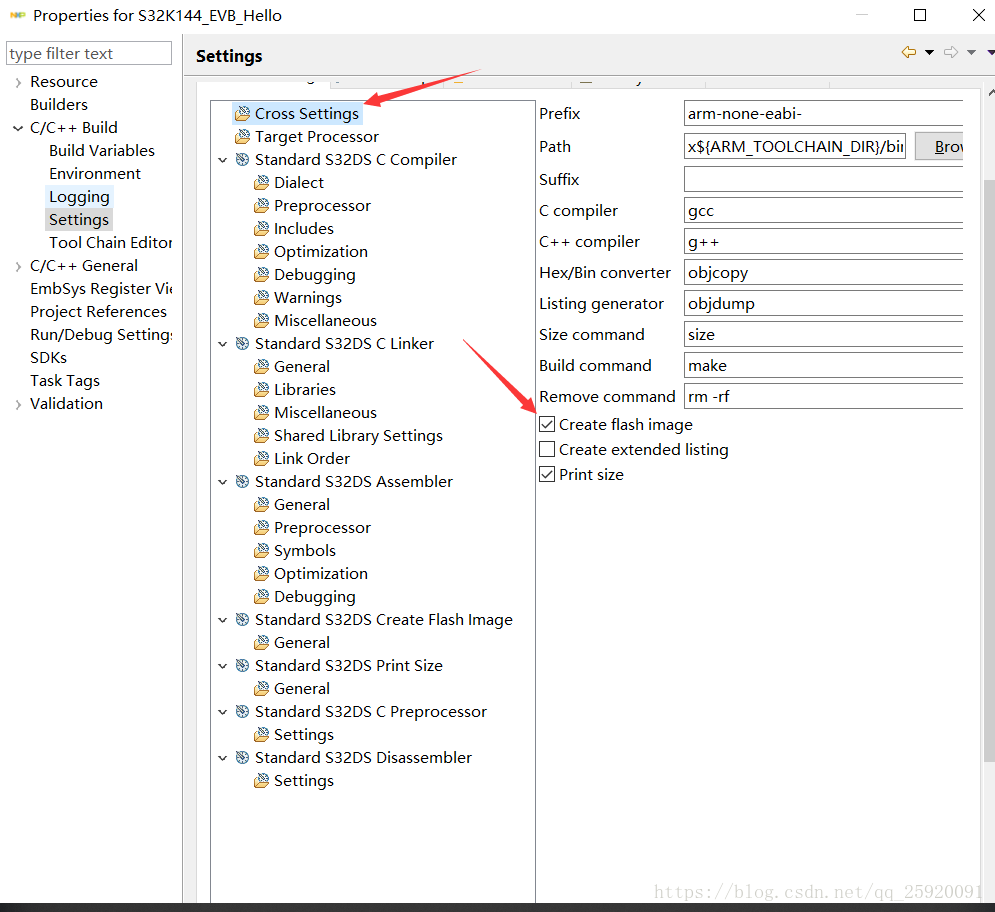Open the forward history dropdown arrow
The image size is (995, 912).
(x=972, y=53)
